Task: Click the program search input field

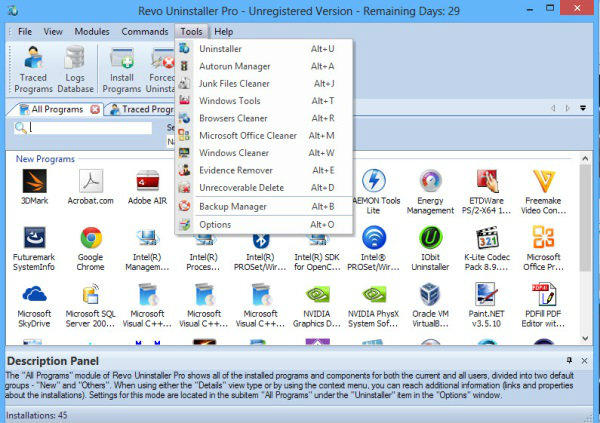Action: pos(90,128)
